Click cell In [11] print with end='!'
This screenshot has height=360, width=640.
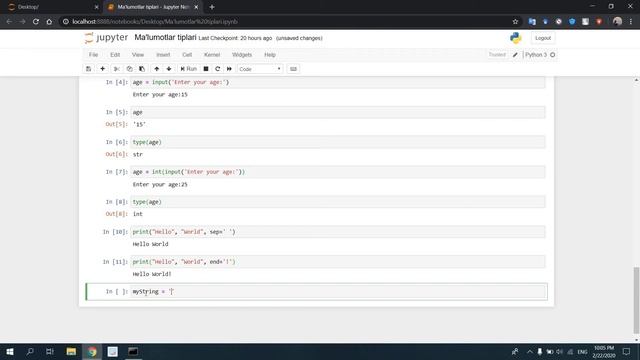[x=338, y=262]
